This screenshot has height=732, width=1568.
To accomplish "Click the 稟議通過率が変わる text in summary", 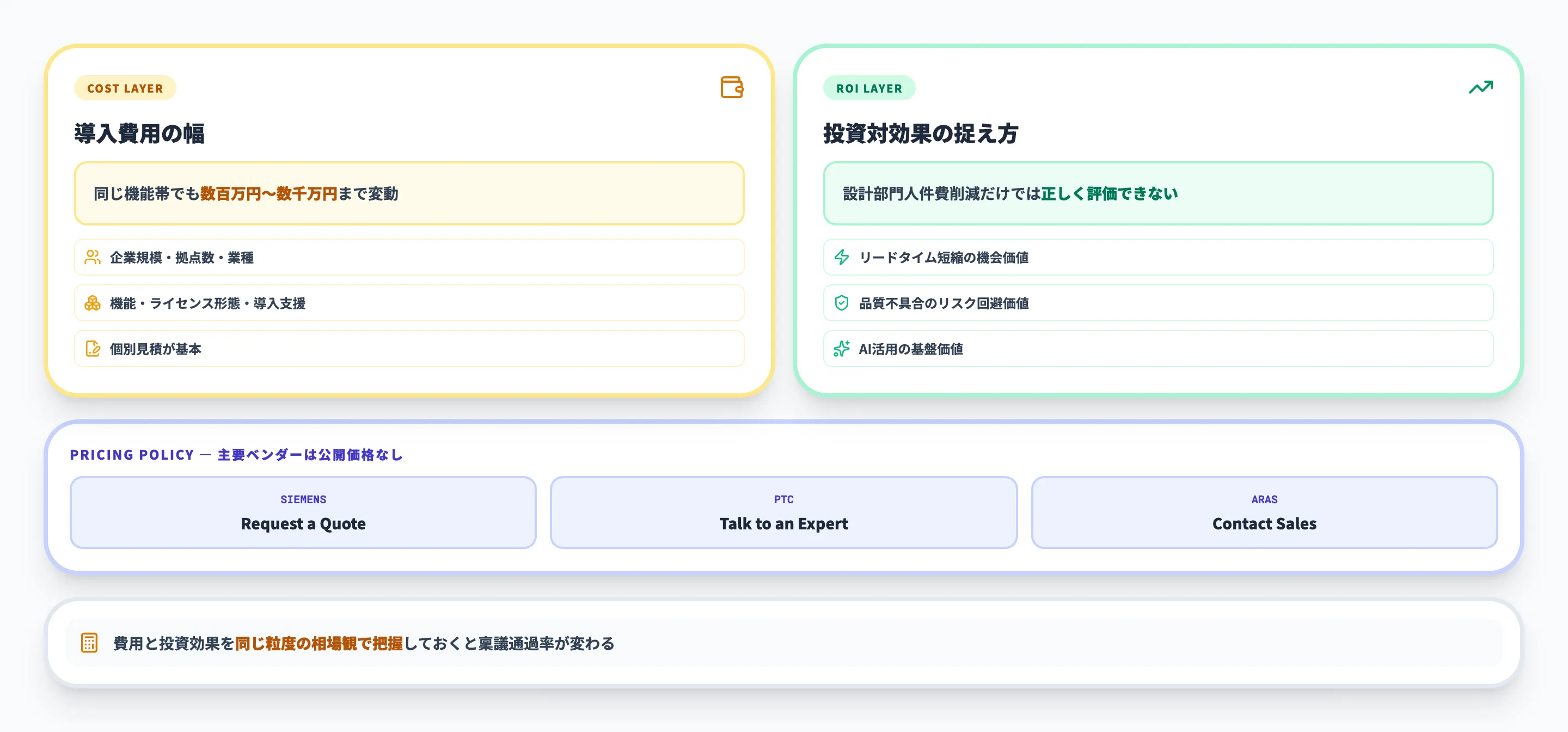I will point(547,643).
